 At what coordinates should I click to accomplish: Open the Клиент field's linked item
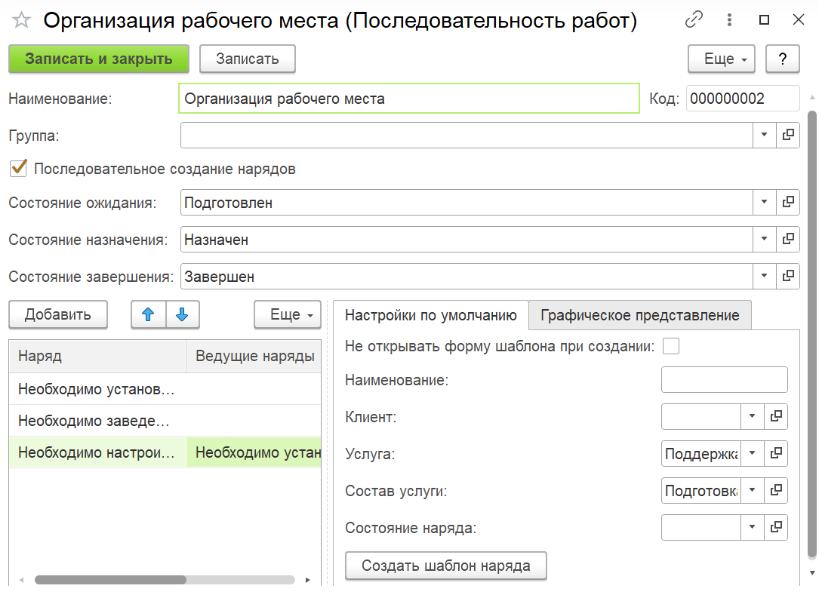click(776, 416)
